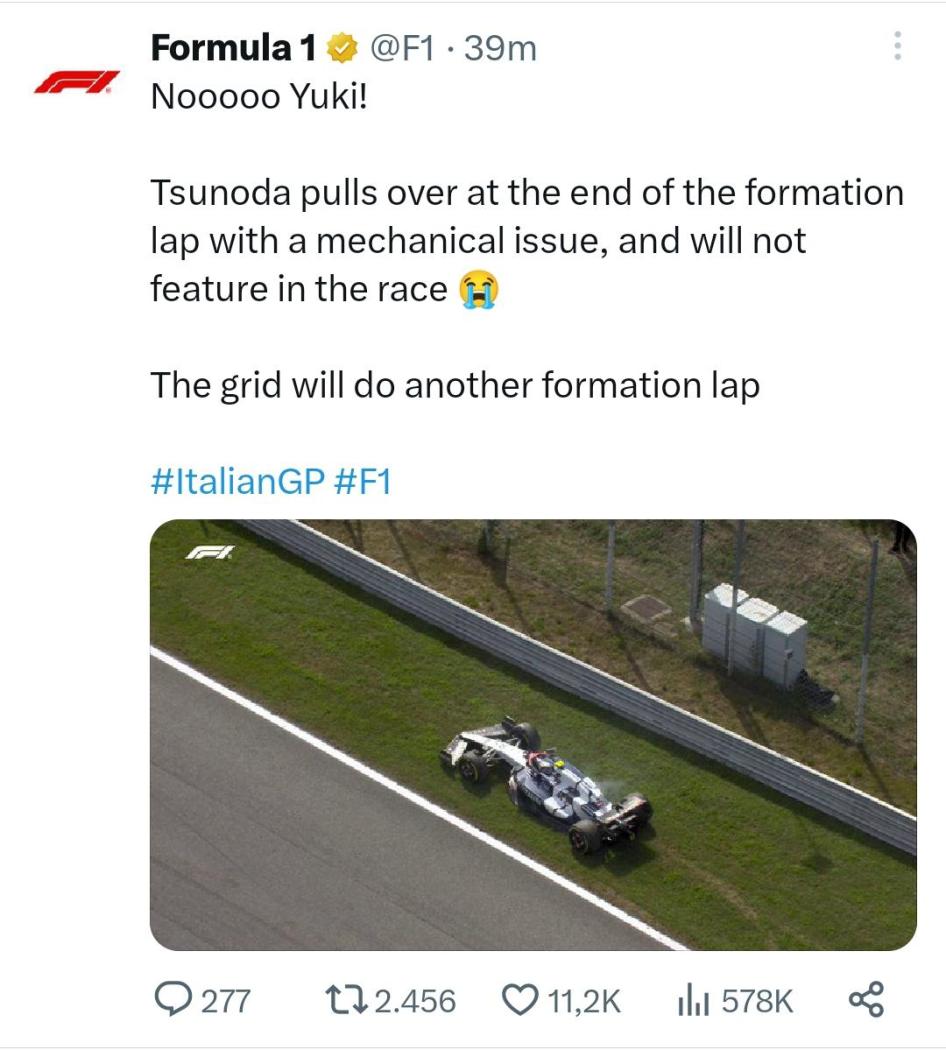Image resolution: width=946 pixels, height=1050 pixels.
Task: Like the tweet with the heart icon
Action: 522,999
